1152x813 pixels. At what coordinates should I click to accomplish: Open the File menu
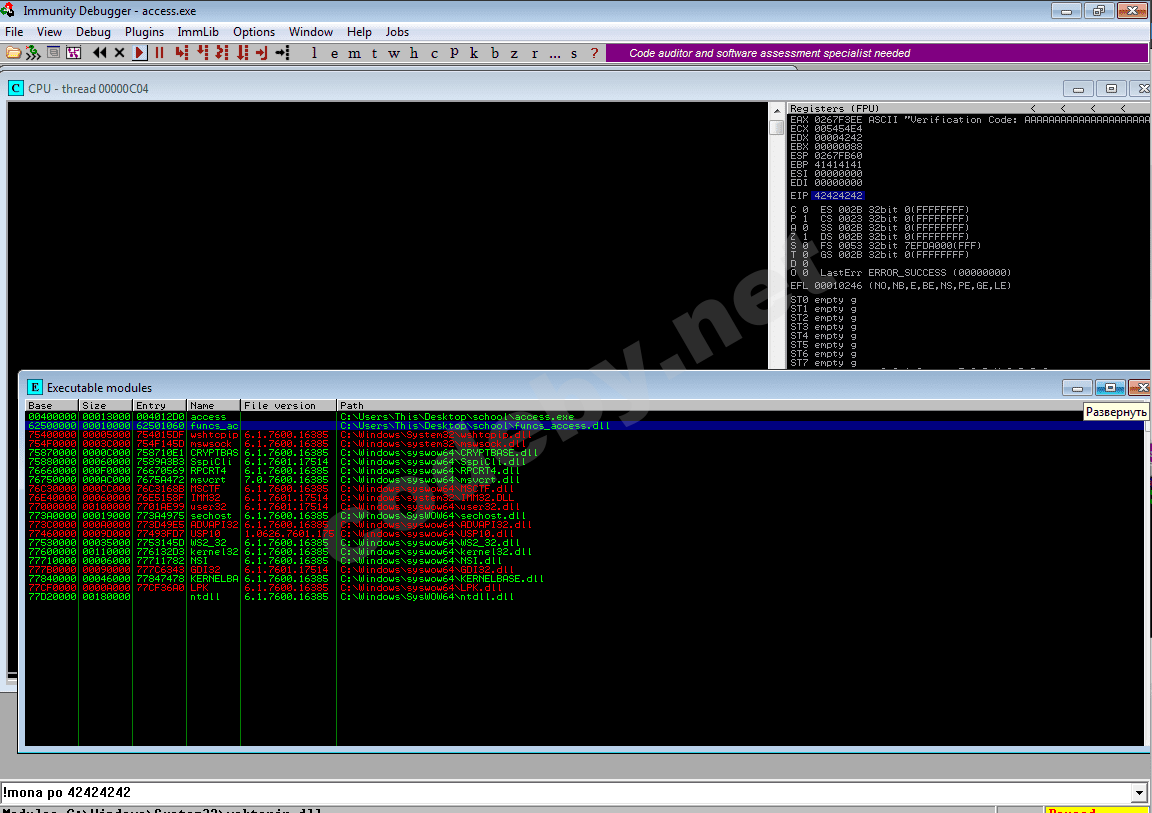(x=14, y=32)
